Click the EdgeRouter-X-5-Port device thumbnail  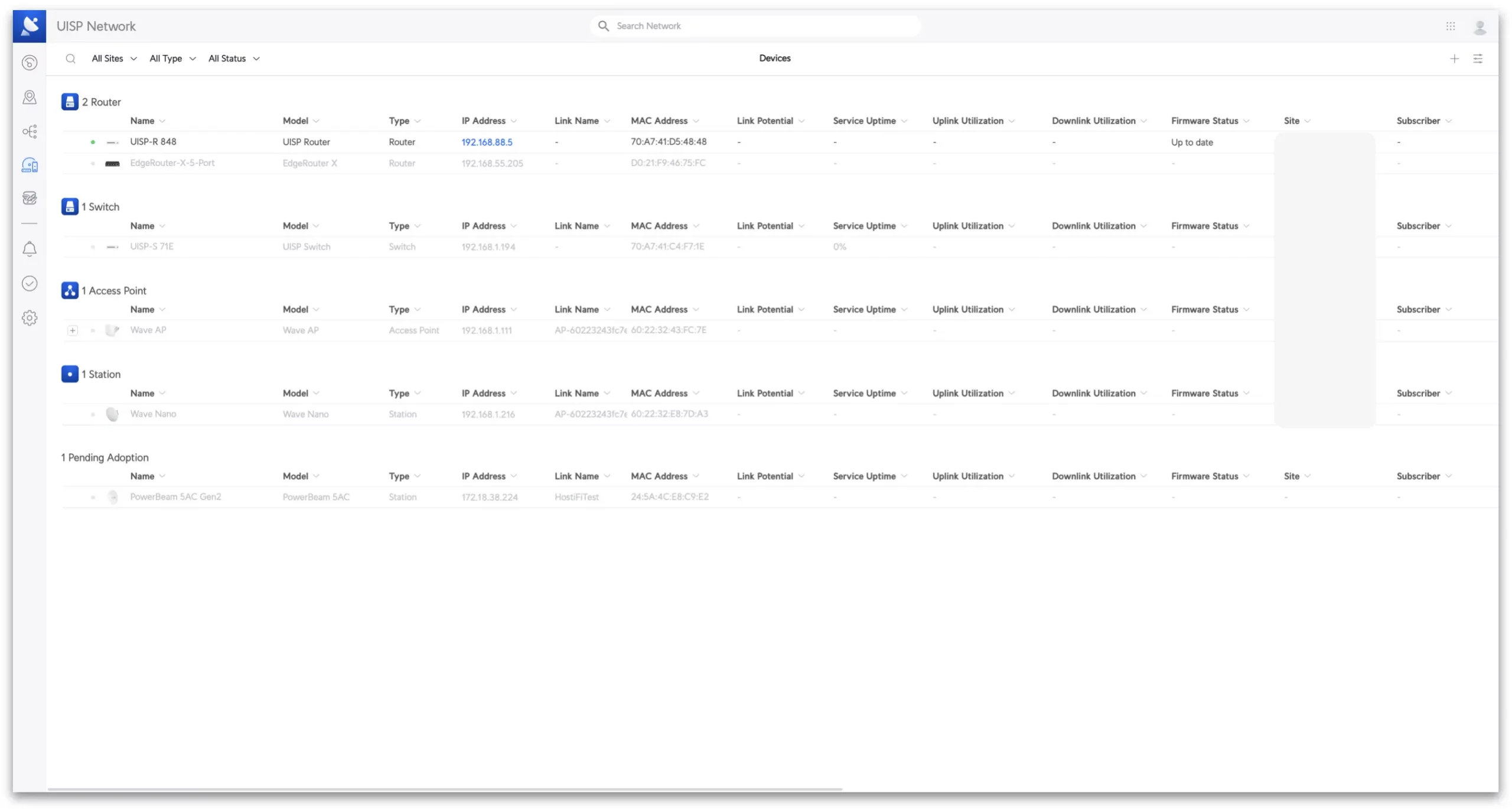pyautogui.click(x=112, y=164)
